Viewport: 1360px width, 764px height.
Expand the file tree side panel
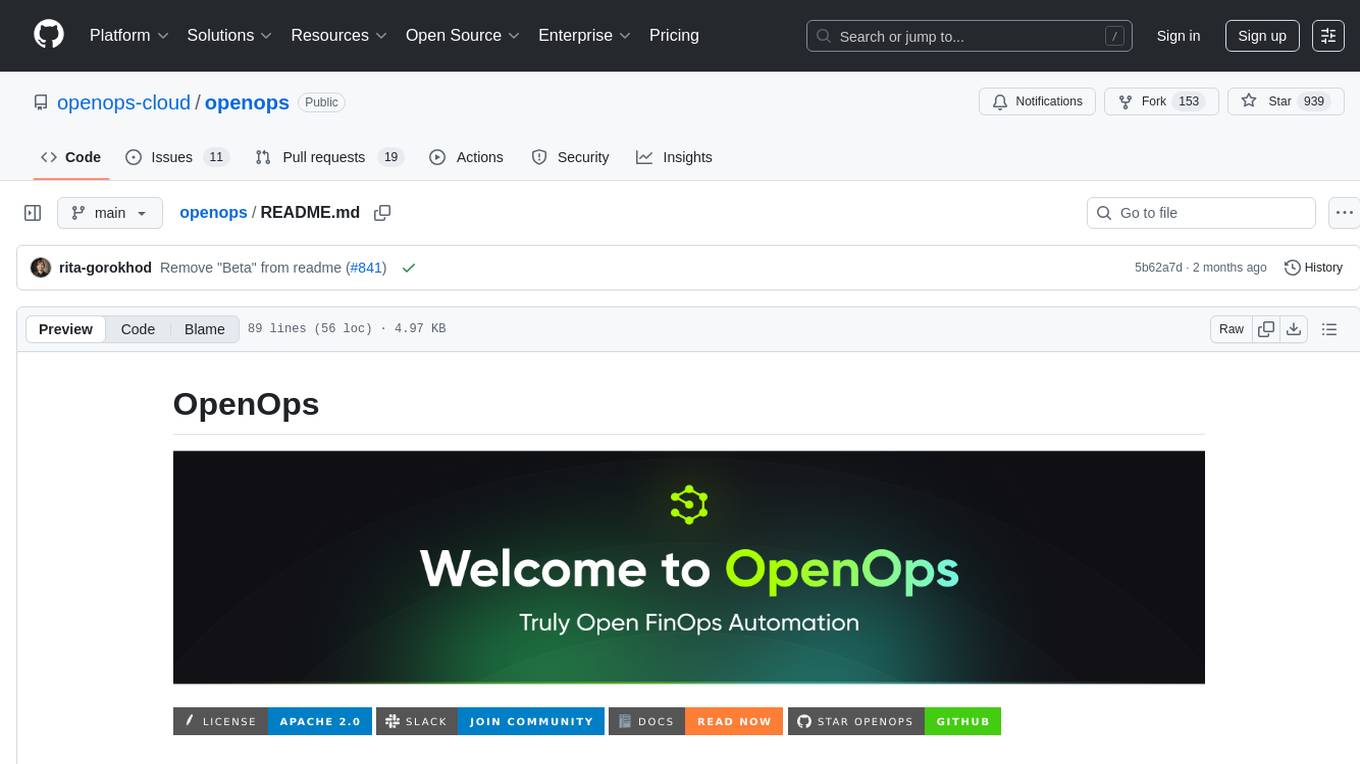pyautogui.click(x=32, y=213)
